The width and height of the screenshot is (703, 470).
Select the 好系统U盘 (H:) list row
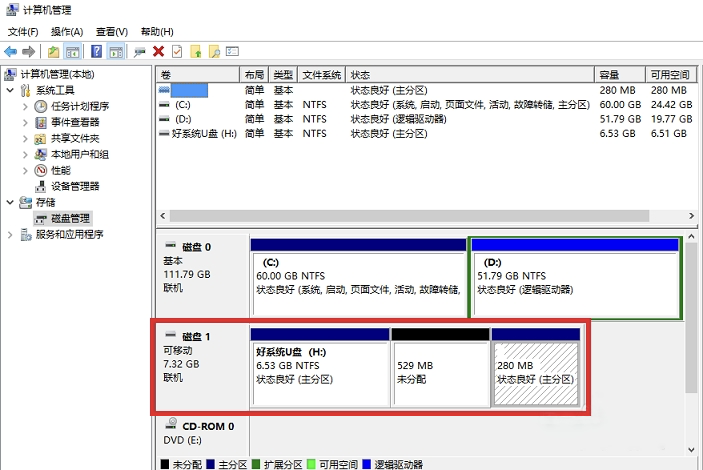[x=426, y=133]
